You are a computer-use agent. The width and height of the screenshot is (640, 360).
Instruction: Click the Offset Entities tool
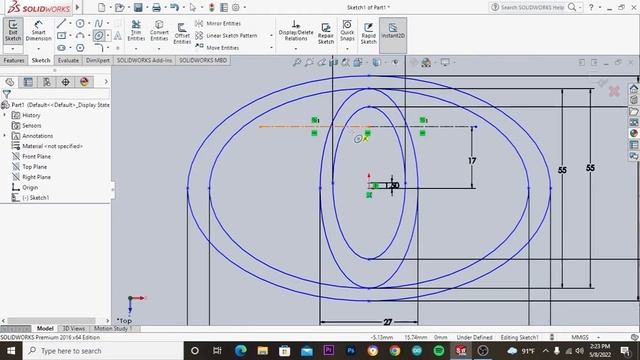(x=182, y=33)
